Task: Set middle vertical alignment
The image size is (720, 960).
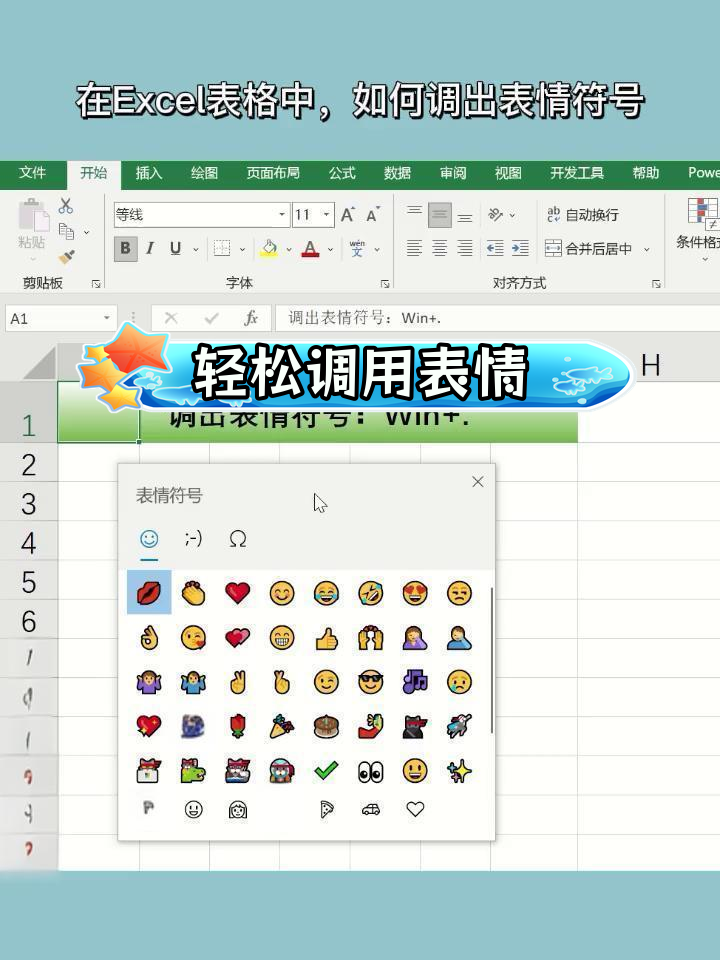Action: tap(440, 215)
